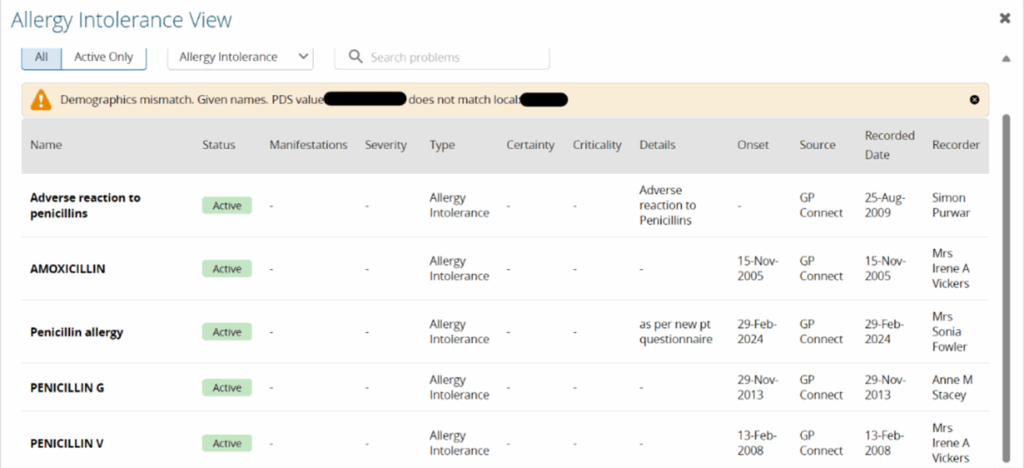Viewport: 1024px width, 468px height.
Task: Click the Allergy Intolerance type for PENICILLIN V
Action: click(459, 443)
